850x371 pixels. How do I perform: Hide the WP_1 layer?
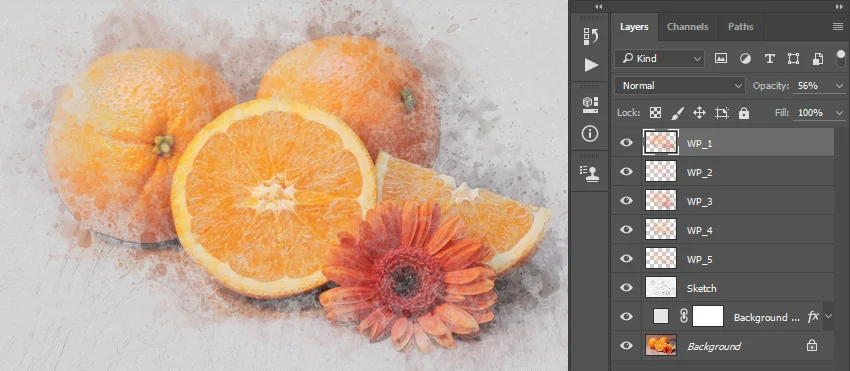pos(626,143)
